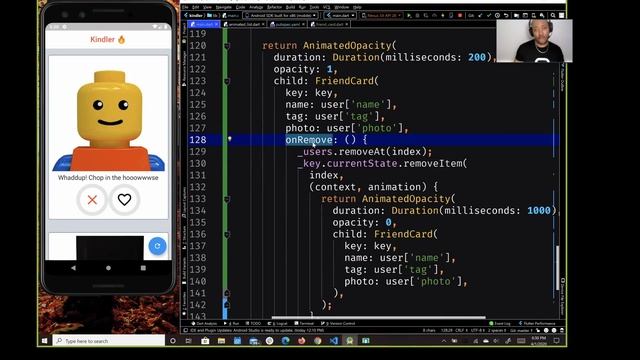Click the Windows taskbar search box
The height and width of the screenshot is (360, 640).
click(109, 340)
